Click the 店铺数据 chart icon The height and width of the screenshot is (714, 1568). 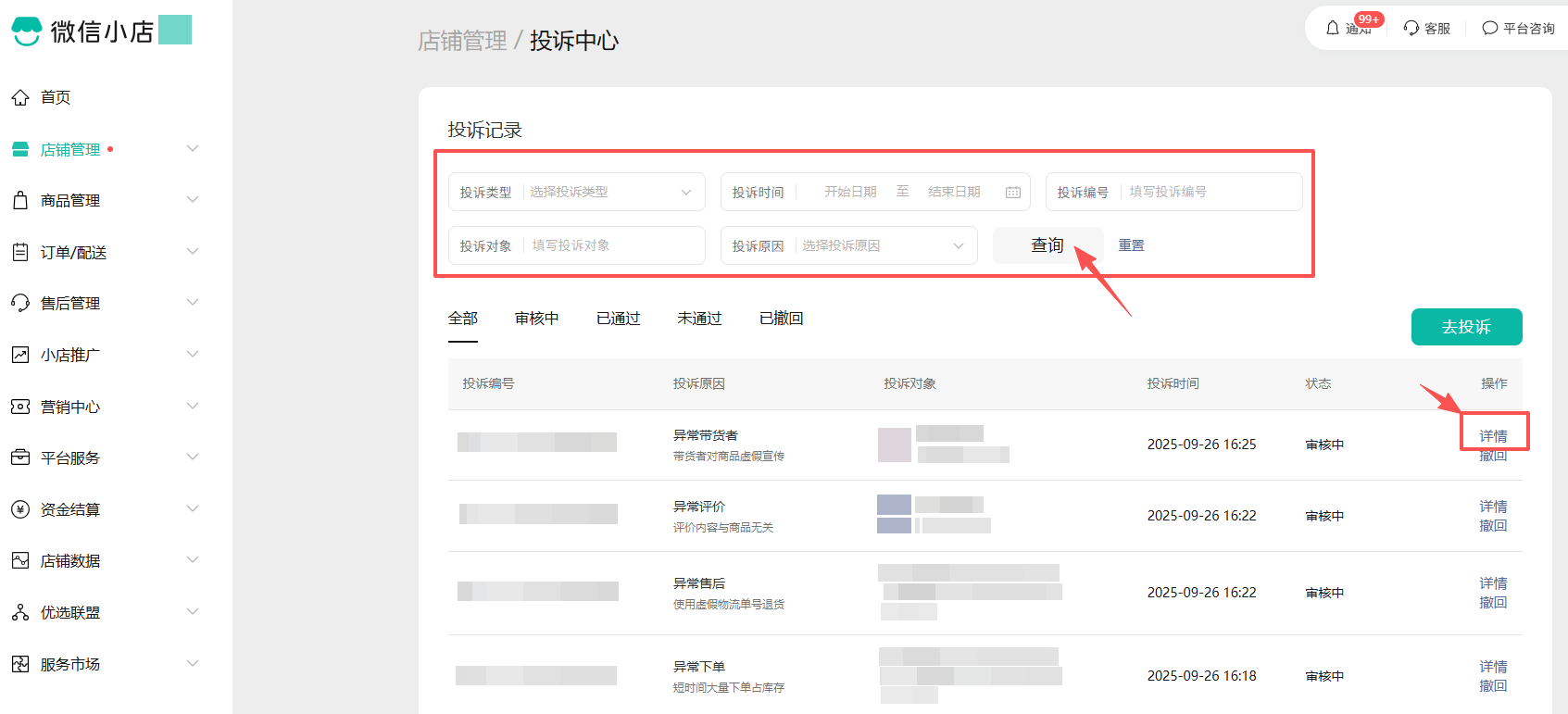[x=20, y=560]
